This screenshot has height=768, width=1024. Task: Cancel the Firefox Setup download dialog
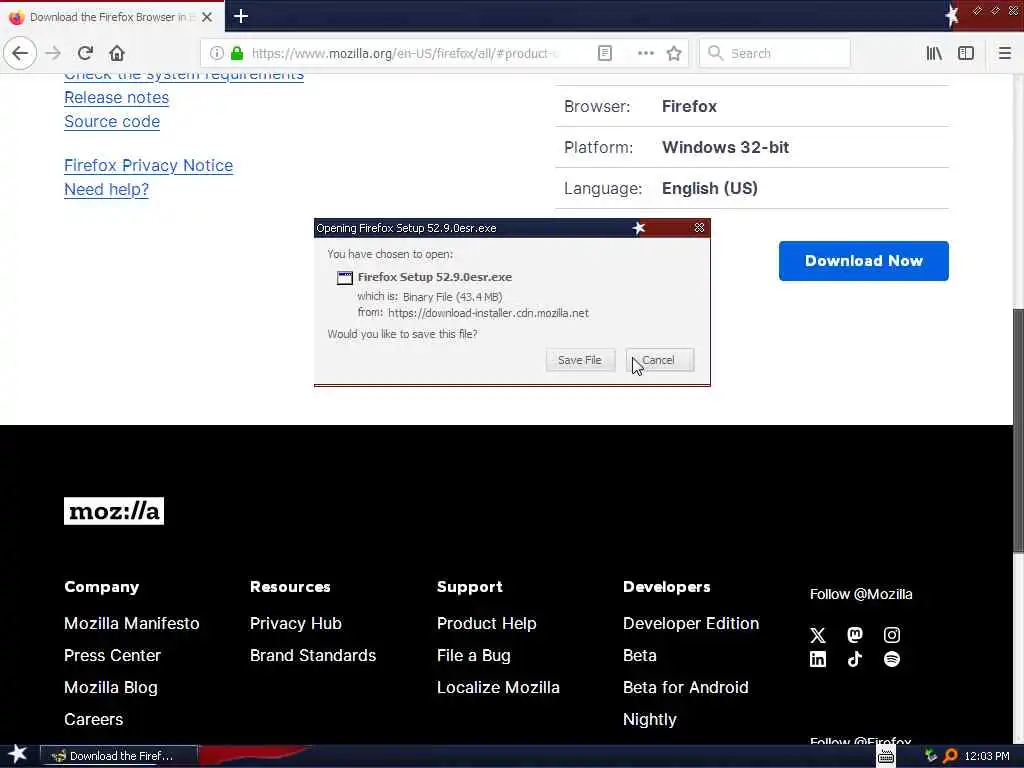(660, 360)
